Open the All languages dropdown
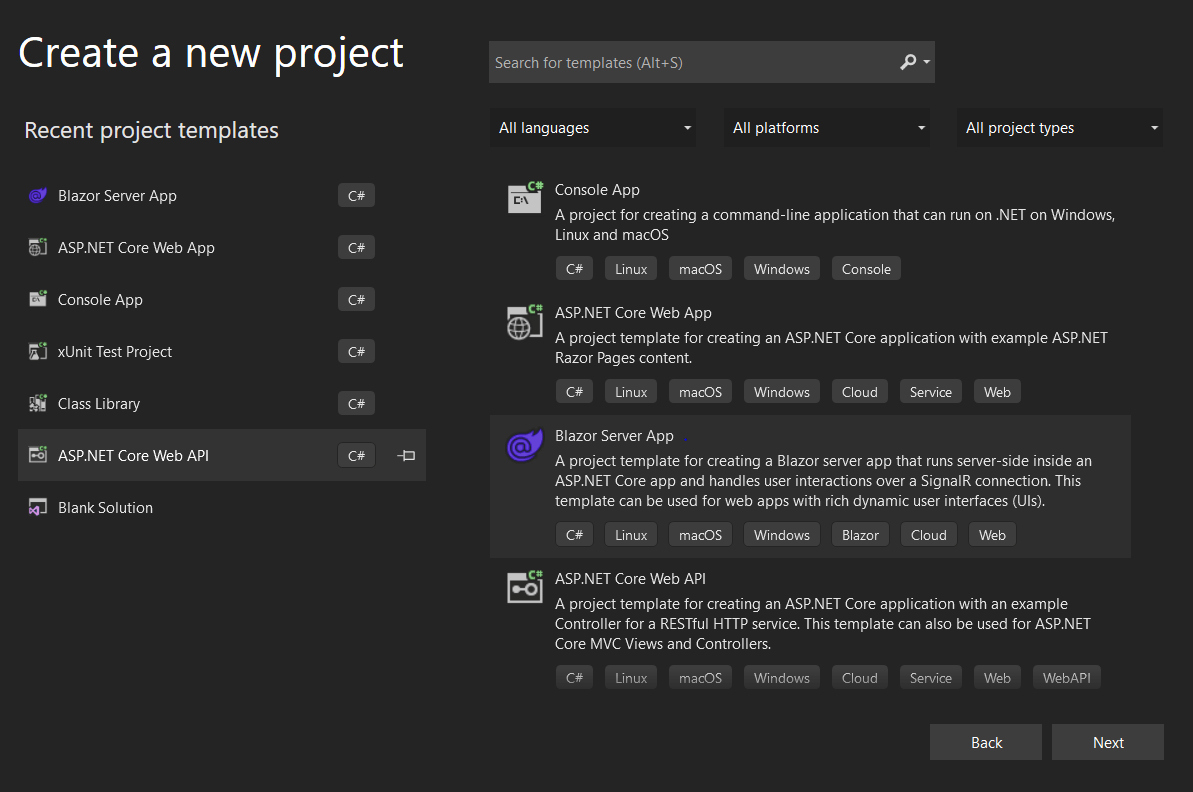This screenshot has height=792, width=1193. coord(593,127)
